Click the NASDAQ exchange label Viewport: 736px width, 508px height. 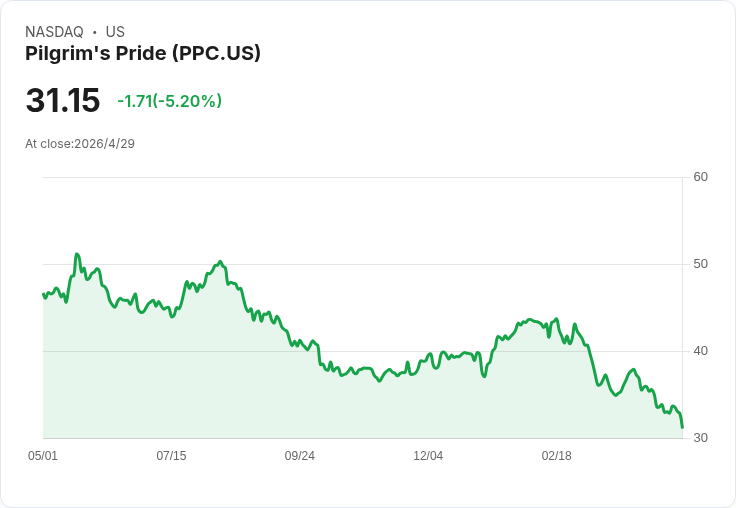[54, 32]
